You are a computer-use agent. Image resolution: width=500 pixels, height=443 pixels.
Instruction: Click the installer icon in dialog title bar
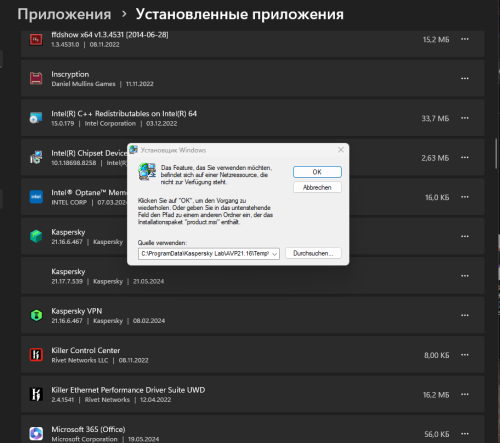click(x=134, y=150)
